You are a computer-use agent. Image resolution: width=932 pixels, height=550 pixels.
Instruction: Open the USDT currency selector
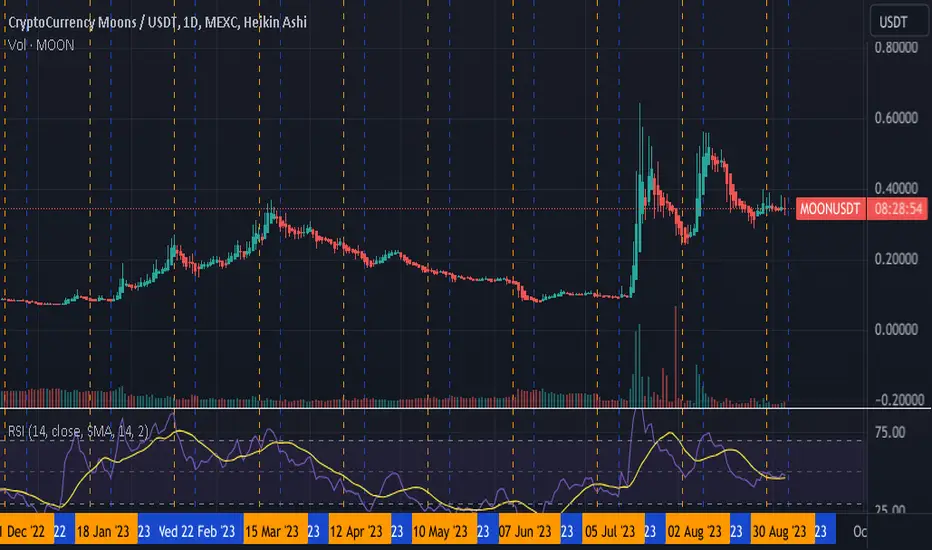(x=899, y=21)
